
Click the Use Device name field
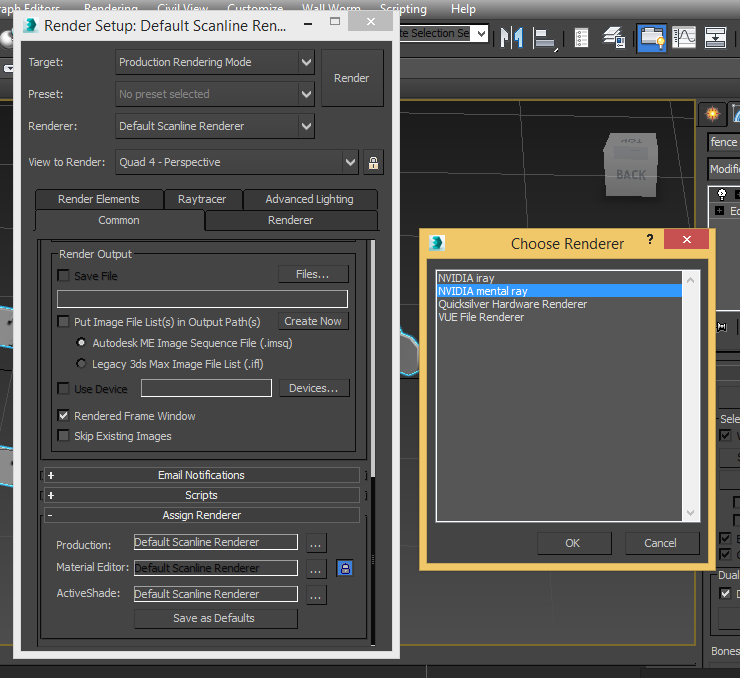pos(206,388)
